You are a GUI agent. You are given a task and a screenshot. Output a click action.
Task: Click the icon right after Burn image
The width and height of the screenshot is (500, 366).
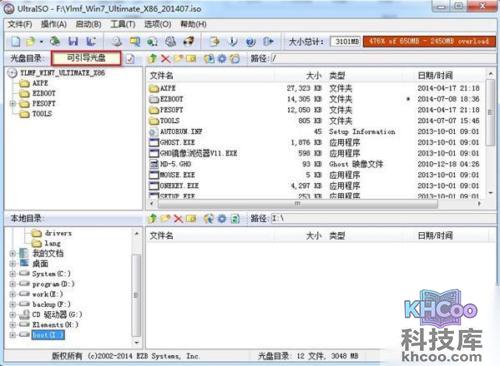tap(214, 42)
